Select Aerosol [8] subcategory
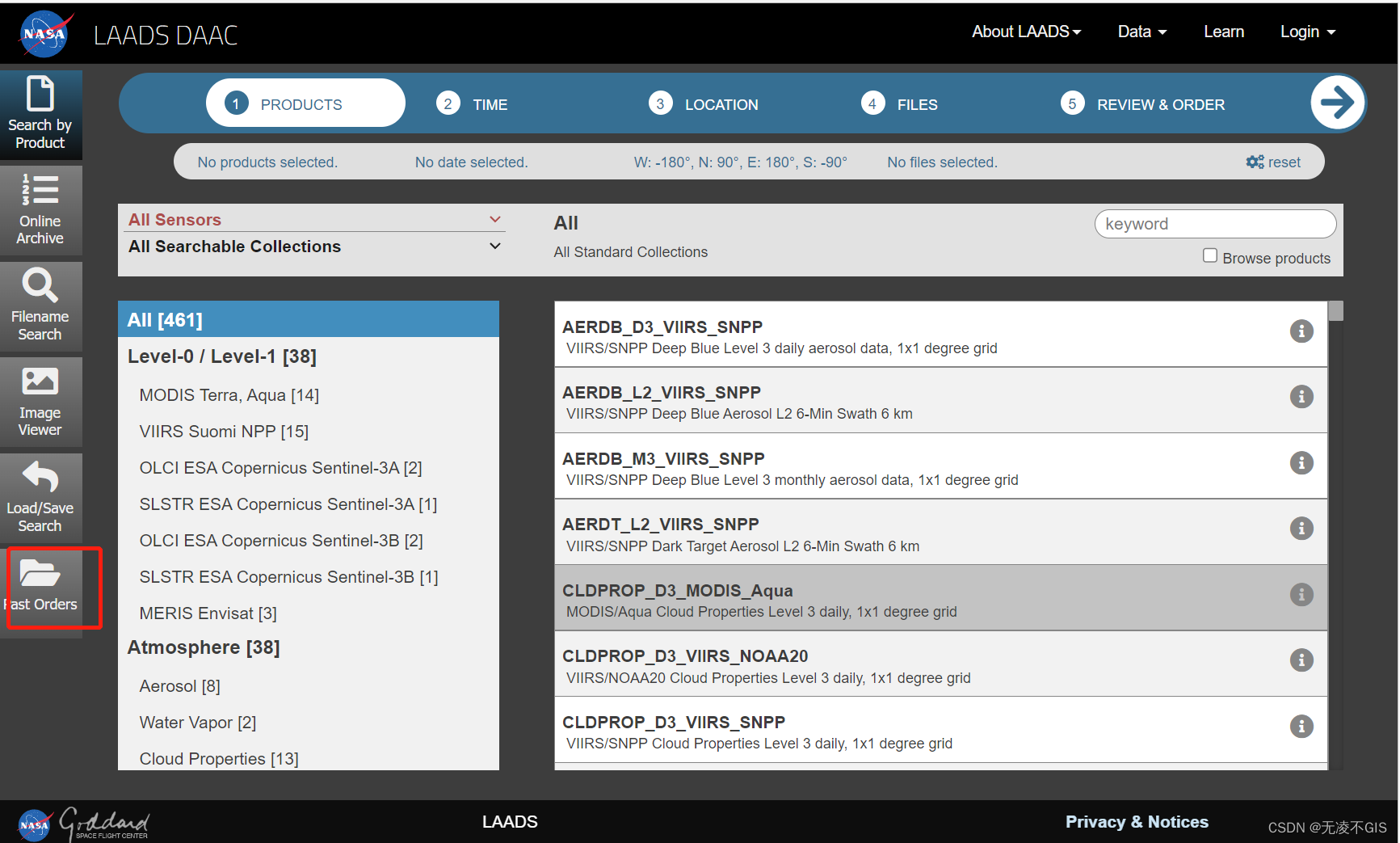1400x843 pixels. (x=179, y=686)
